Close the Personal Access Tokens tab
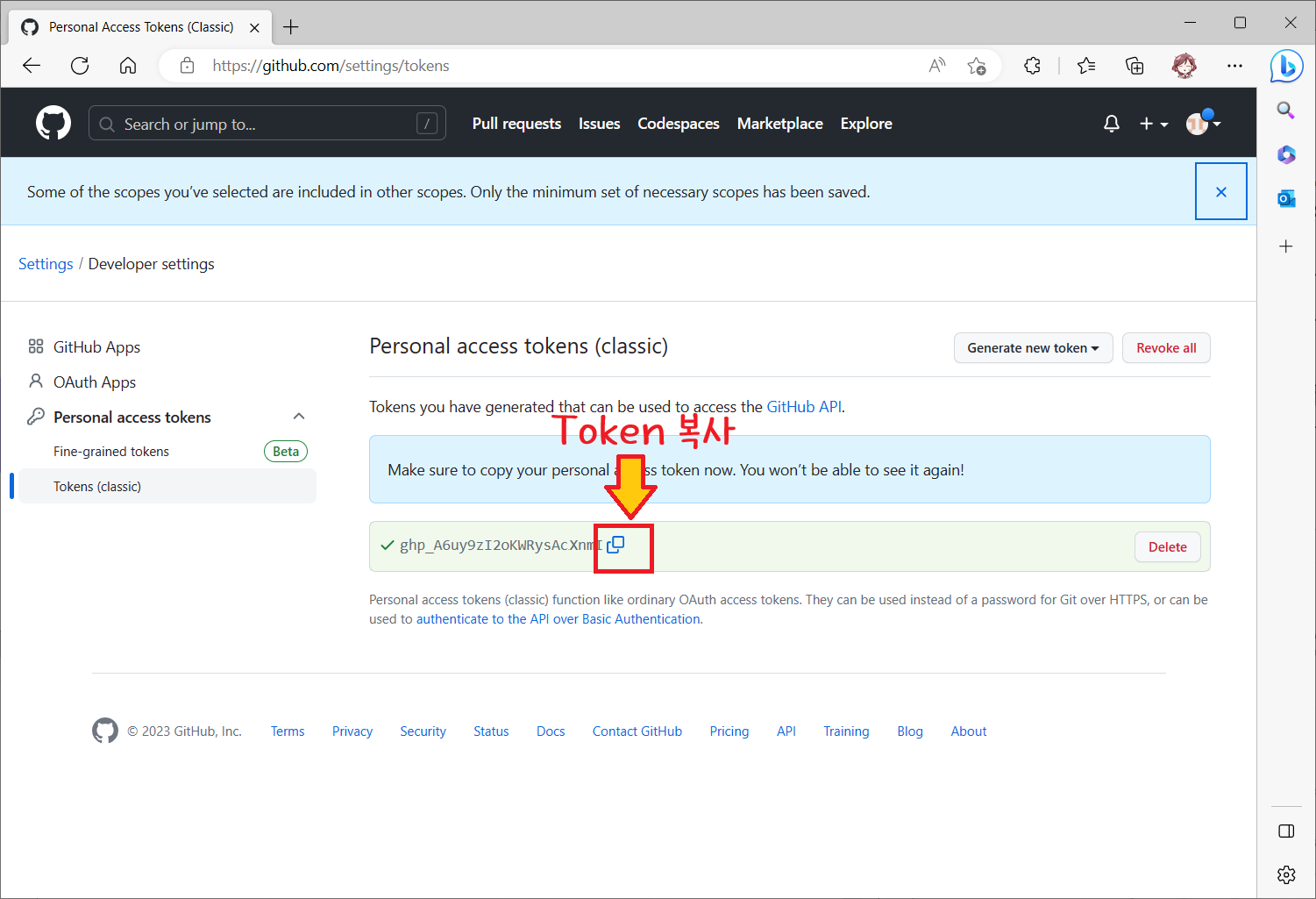 [254, 27]
